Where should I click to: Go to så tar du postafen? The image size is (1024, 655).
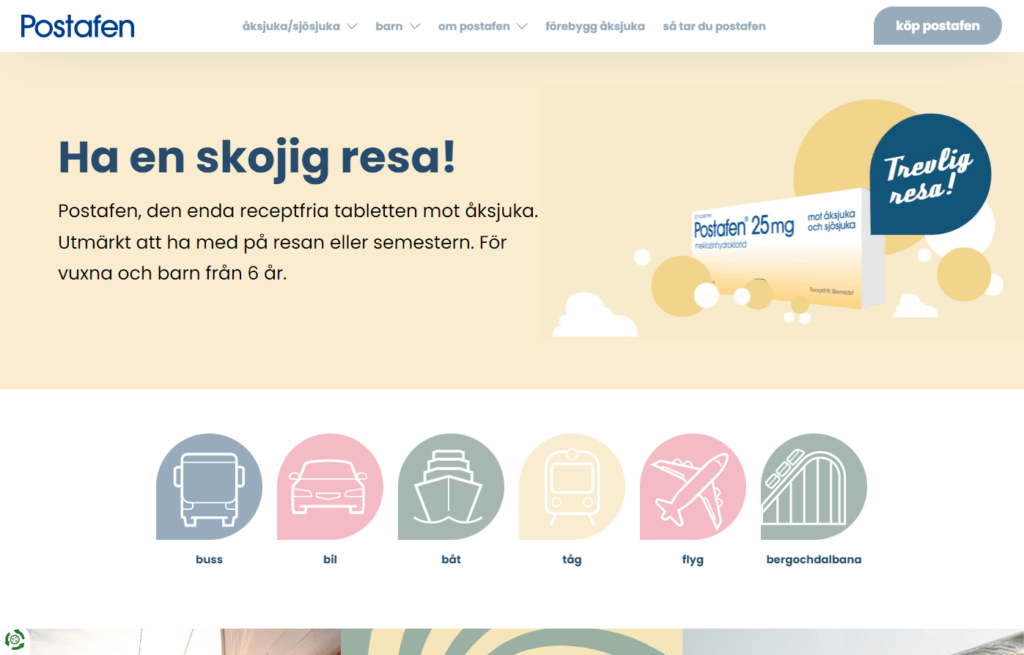(714, 26)
